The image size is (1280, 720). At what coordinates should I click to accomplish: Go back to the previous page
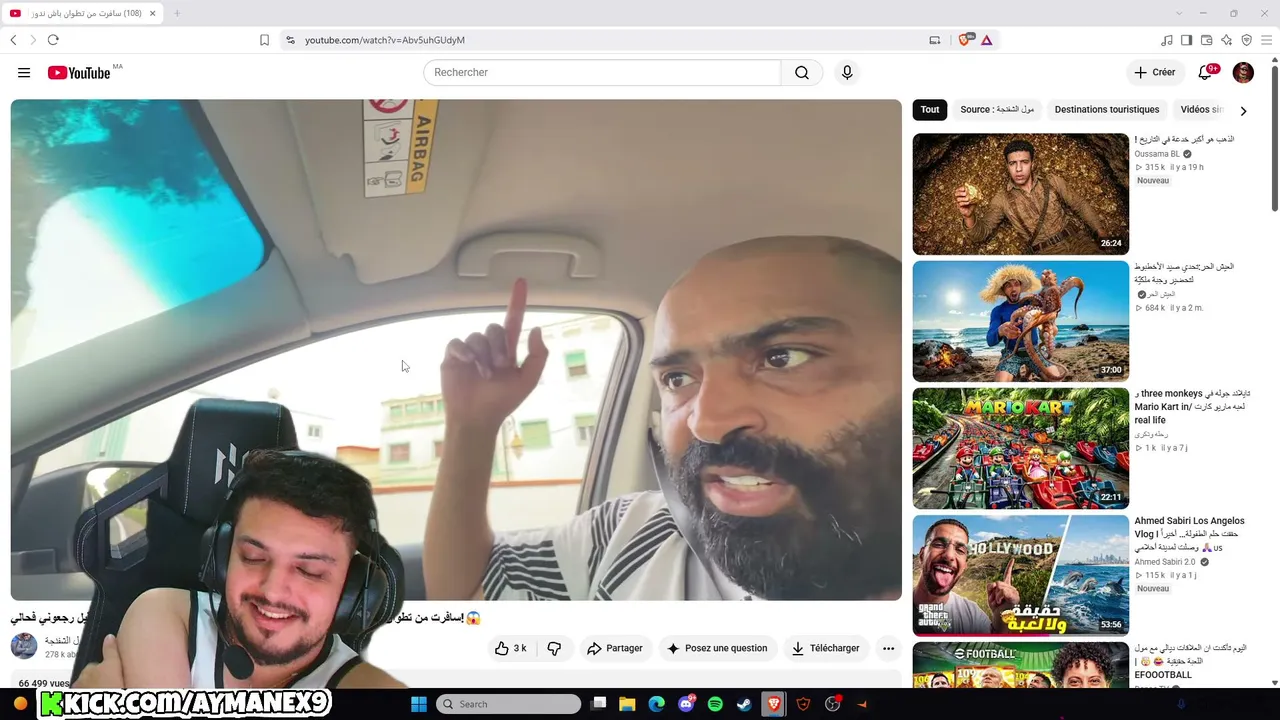[x=13, y=40]
